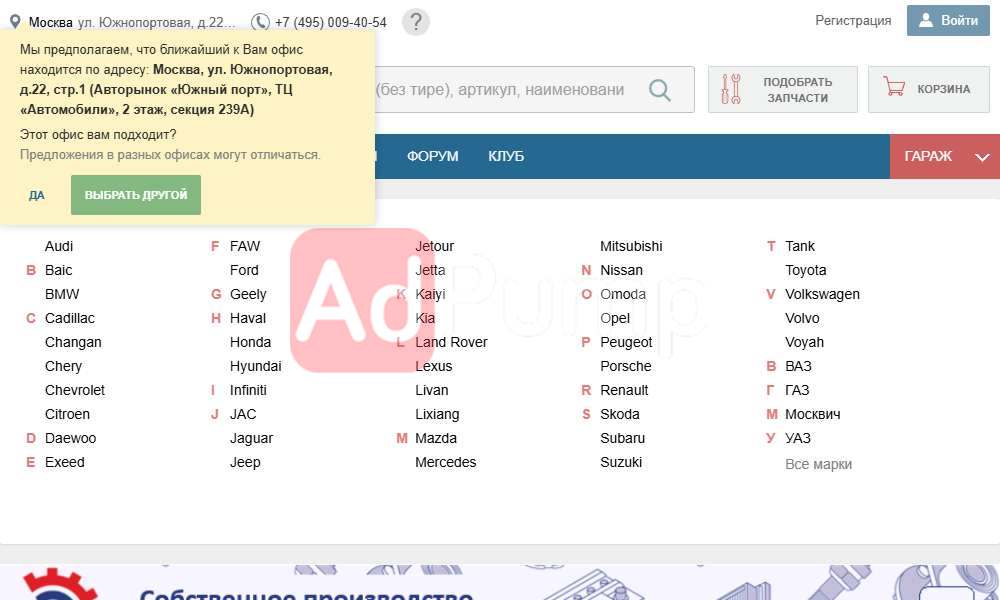Select the Cadillac brand
Viewport: 1000px width, 600px height.
point(70,318)
